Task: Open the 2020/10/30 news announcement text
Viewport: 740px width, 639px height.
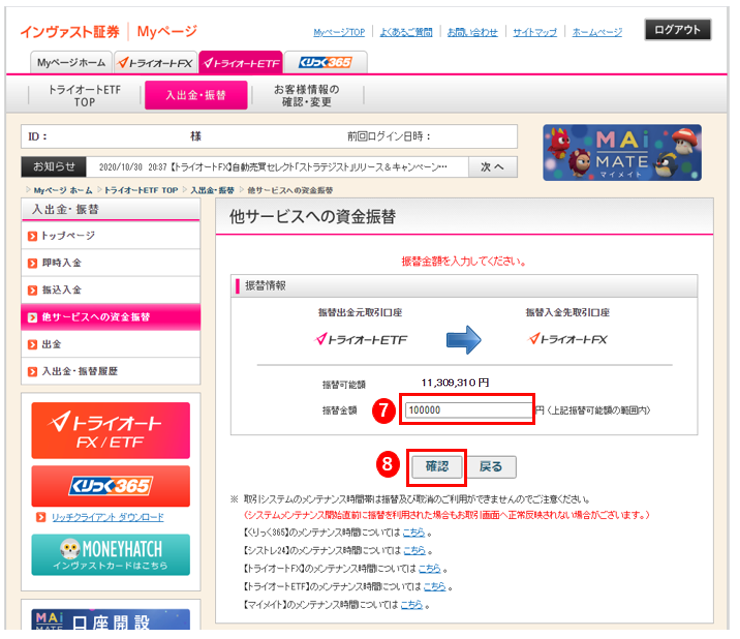Action: point(273,167)
